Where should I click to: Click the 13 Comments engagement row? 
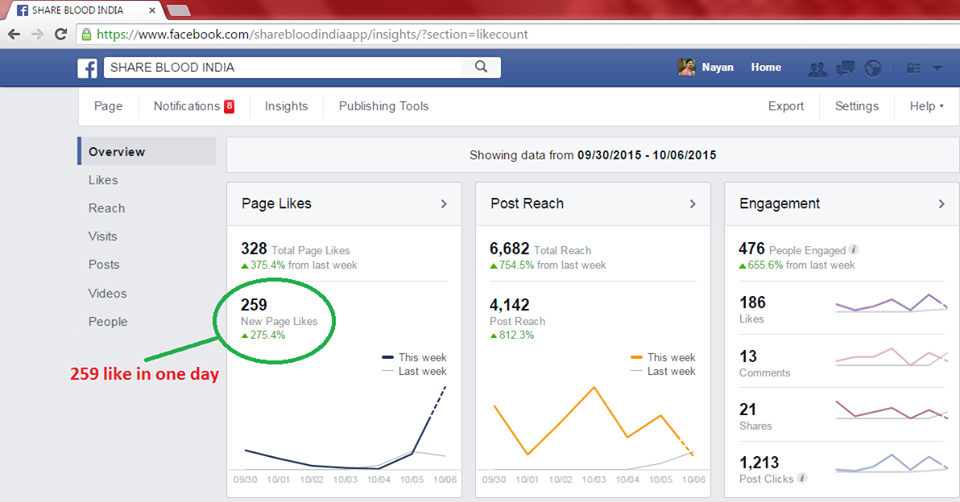(842, 362)
